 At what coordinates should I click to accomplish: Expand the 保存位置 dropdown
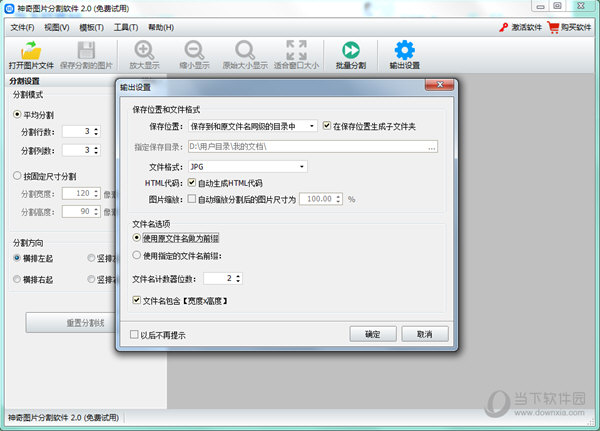(312, 126)
